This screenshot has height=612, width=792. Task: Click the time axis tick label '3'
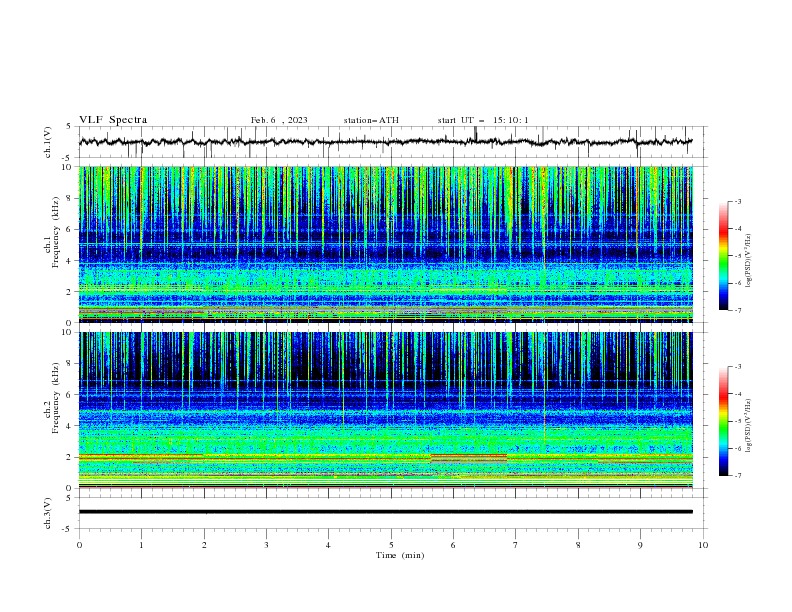[266, 545]
